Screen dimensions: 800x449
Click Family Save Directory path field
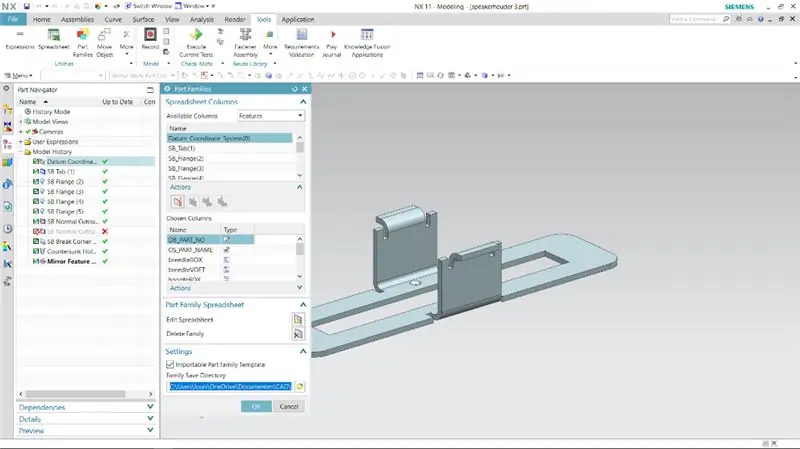click(230, 387)
